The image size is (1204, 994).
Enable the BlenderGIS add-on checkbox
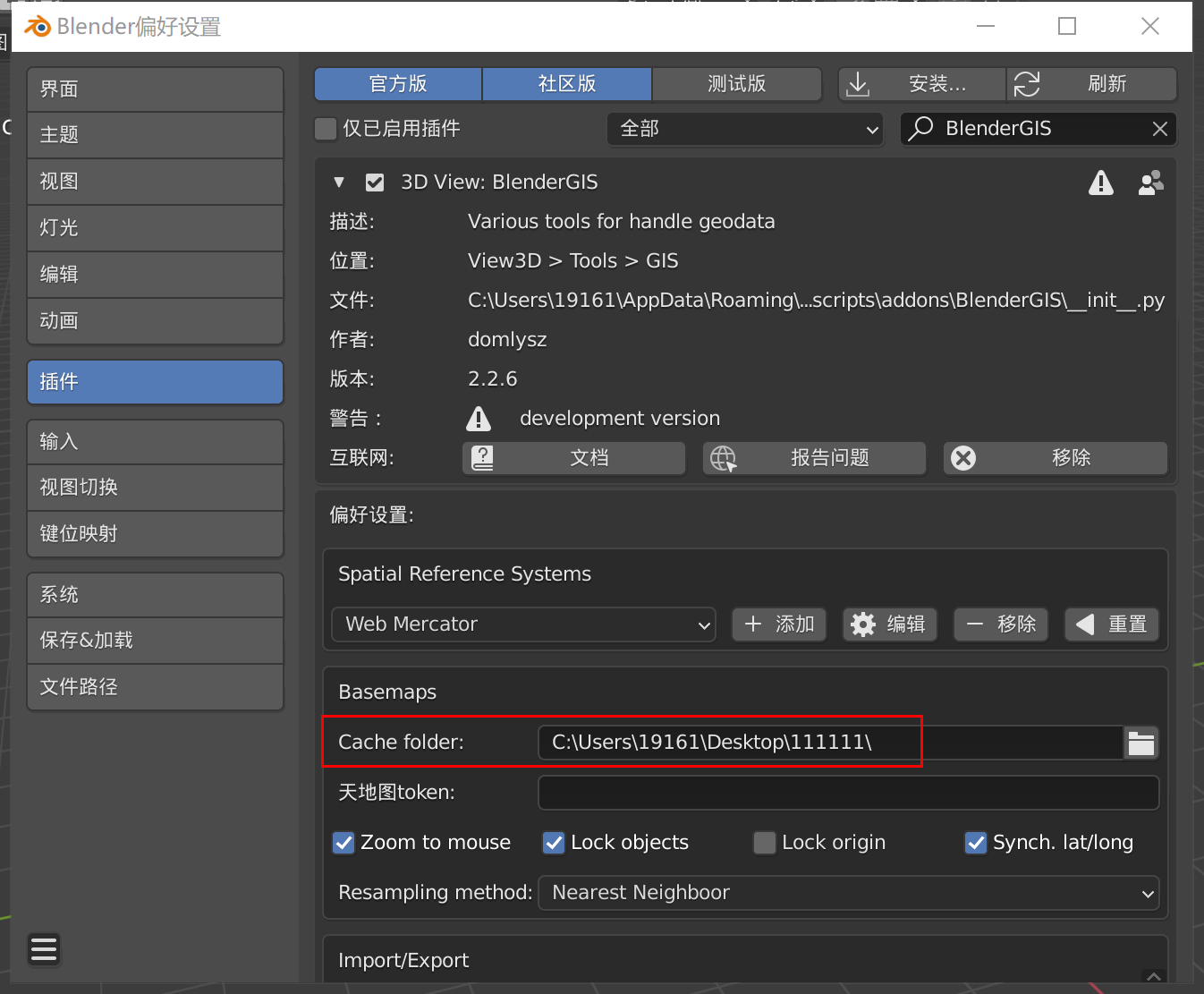[x=375, y=183]
